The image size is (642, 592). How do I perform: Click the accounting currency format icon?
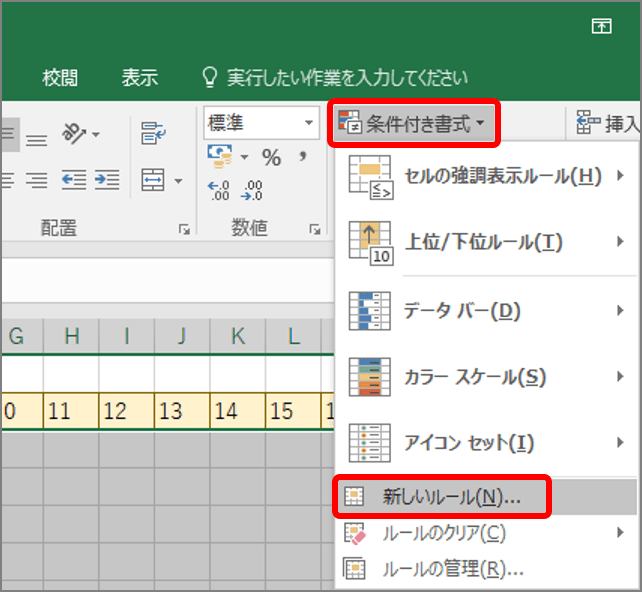pyautogui.click(x=220, y=156)
